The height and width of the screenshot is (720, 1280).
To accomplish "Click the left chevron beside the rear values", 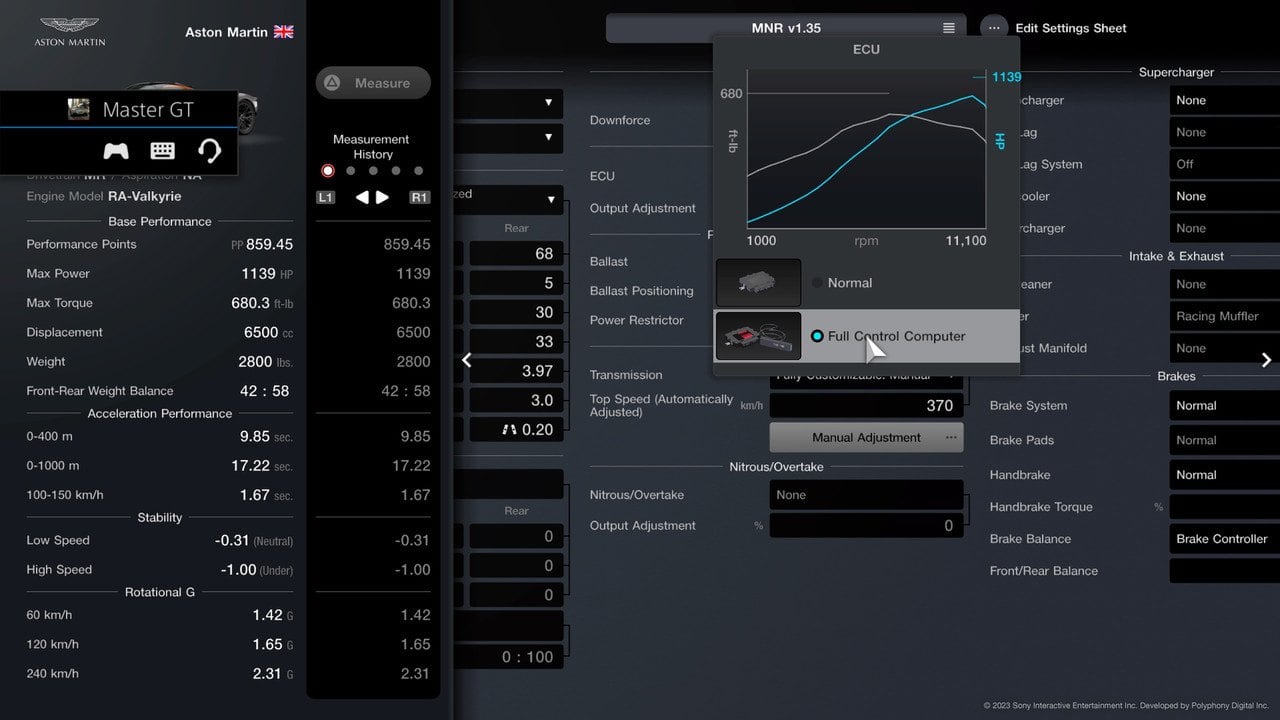I will coord(466,360).
